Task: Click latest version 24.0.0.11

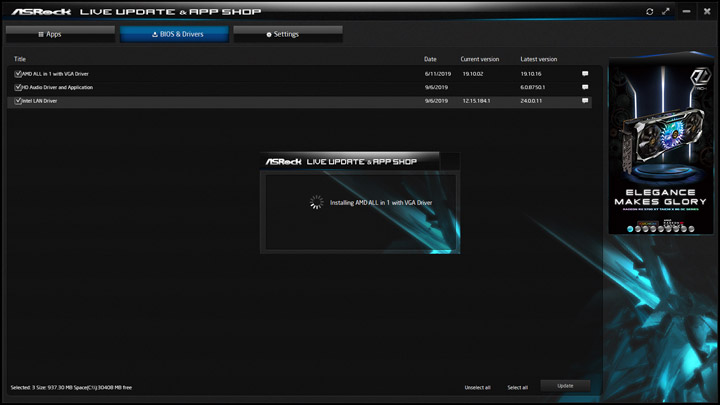Action: pos(531,101)
